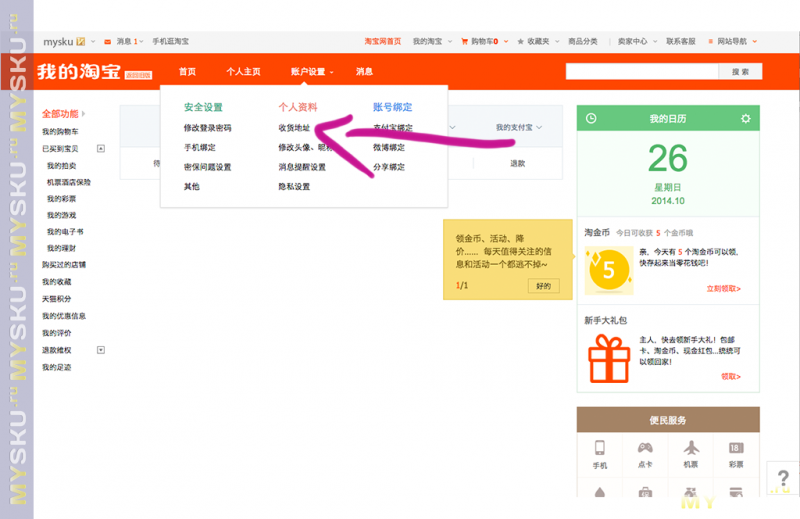
Task: Open 我的购物车 in sidebar
Action: tap(60, 132)
